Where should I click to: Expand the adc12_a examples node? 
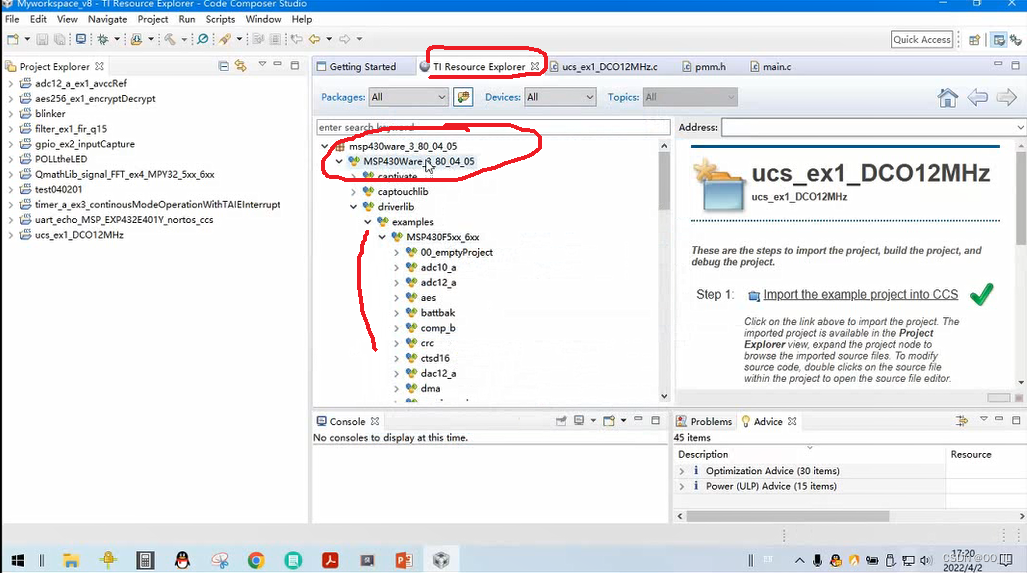pyautogui.click(x=396, y=282)
